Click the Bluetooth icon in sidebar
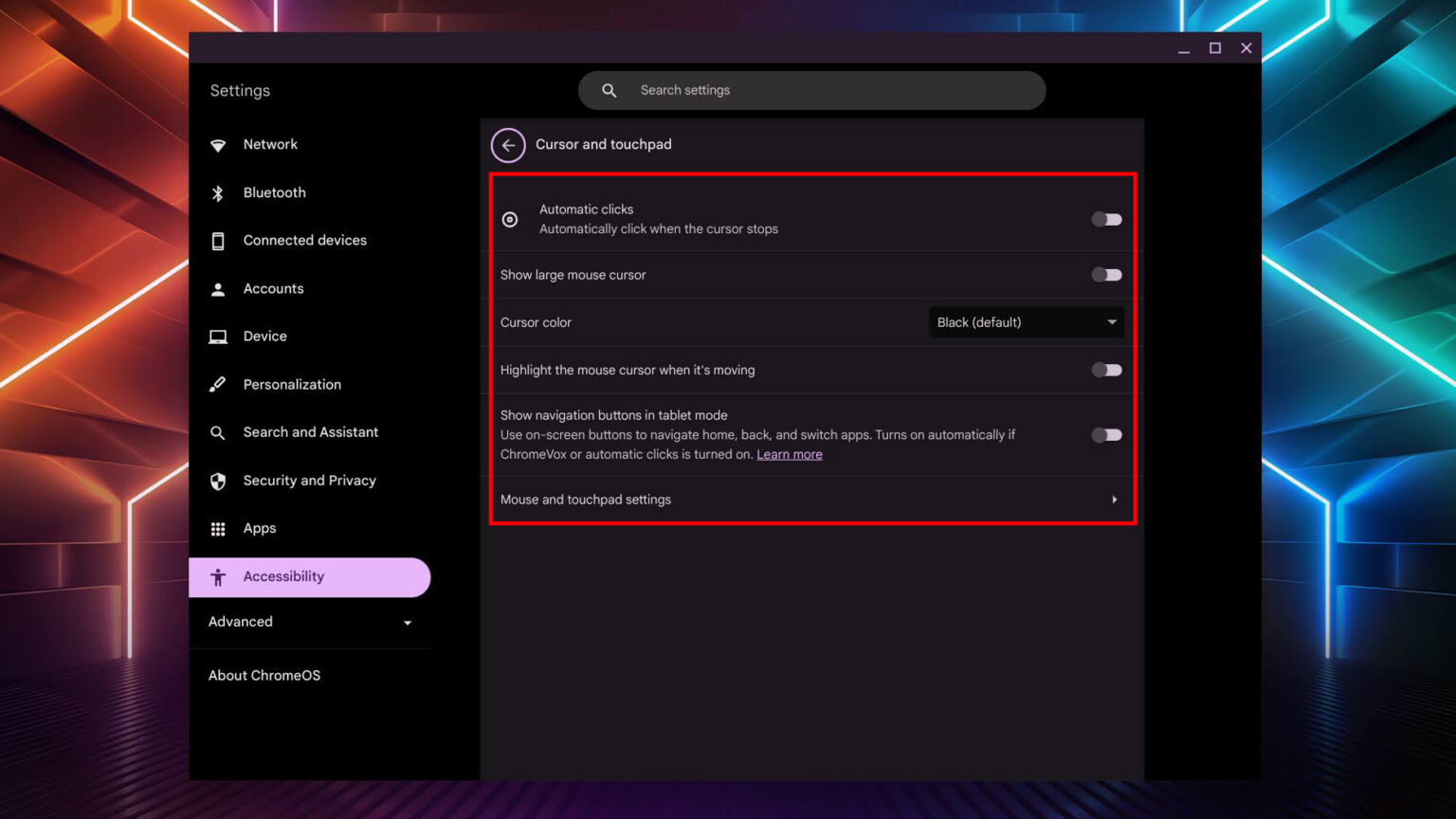 [219, 192]
